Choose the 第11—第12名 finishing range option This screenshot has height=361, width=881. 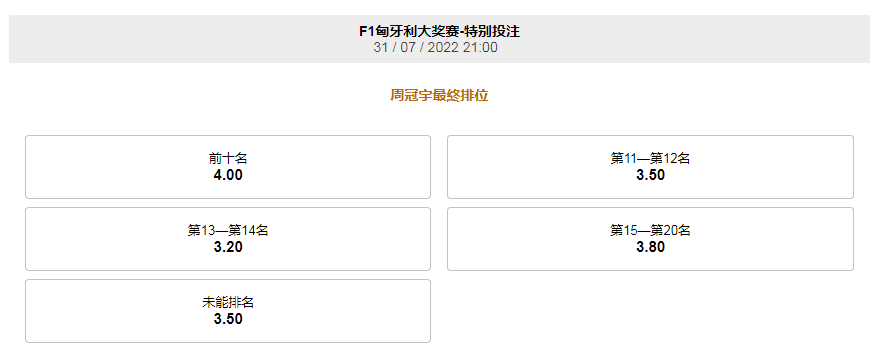pyautogui.click(x=650, y=167)
